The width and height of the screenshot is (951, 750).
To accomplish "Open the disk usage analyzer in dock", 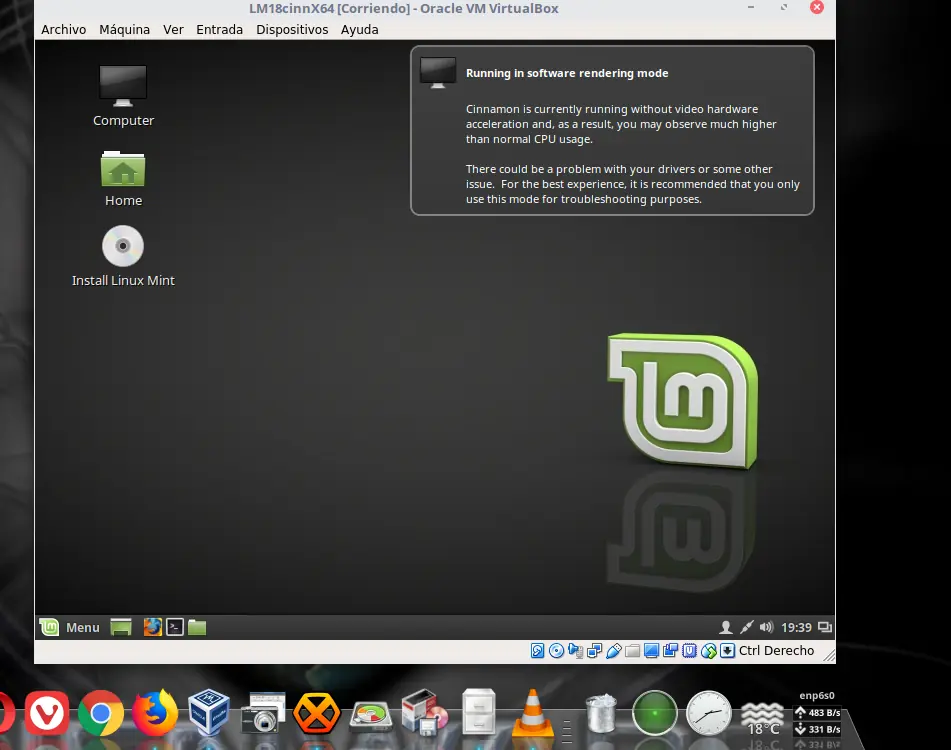I will click(x=370, y=716).
